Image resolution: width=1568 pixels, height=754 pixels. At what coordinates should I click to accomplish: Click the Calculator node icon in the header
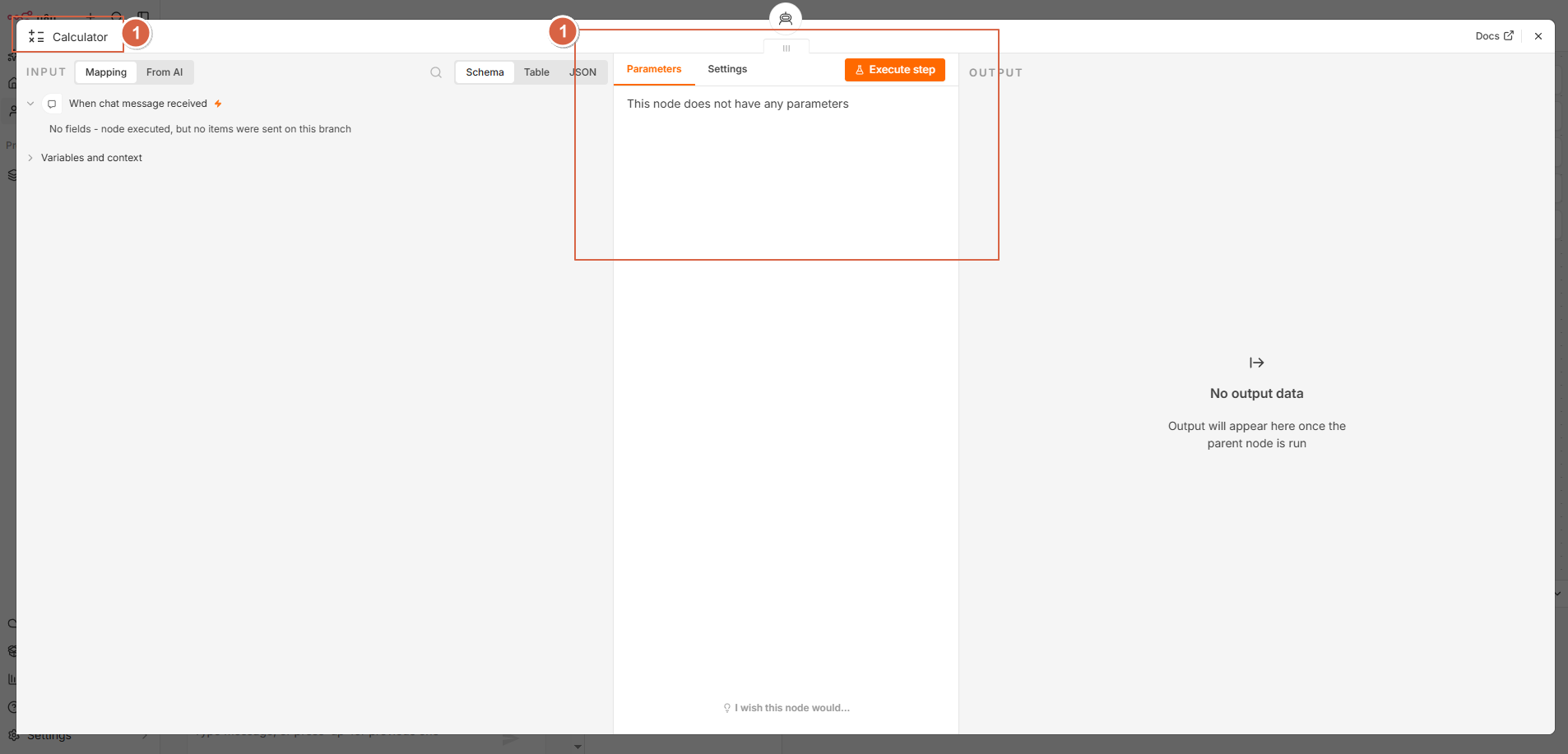[x=36, y=37]
